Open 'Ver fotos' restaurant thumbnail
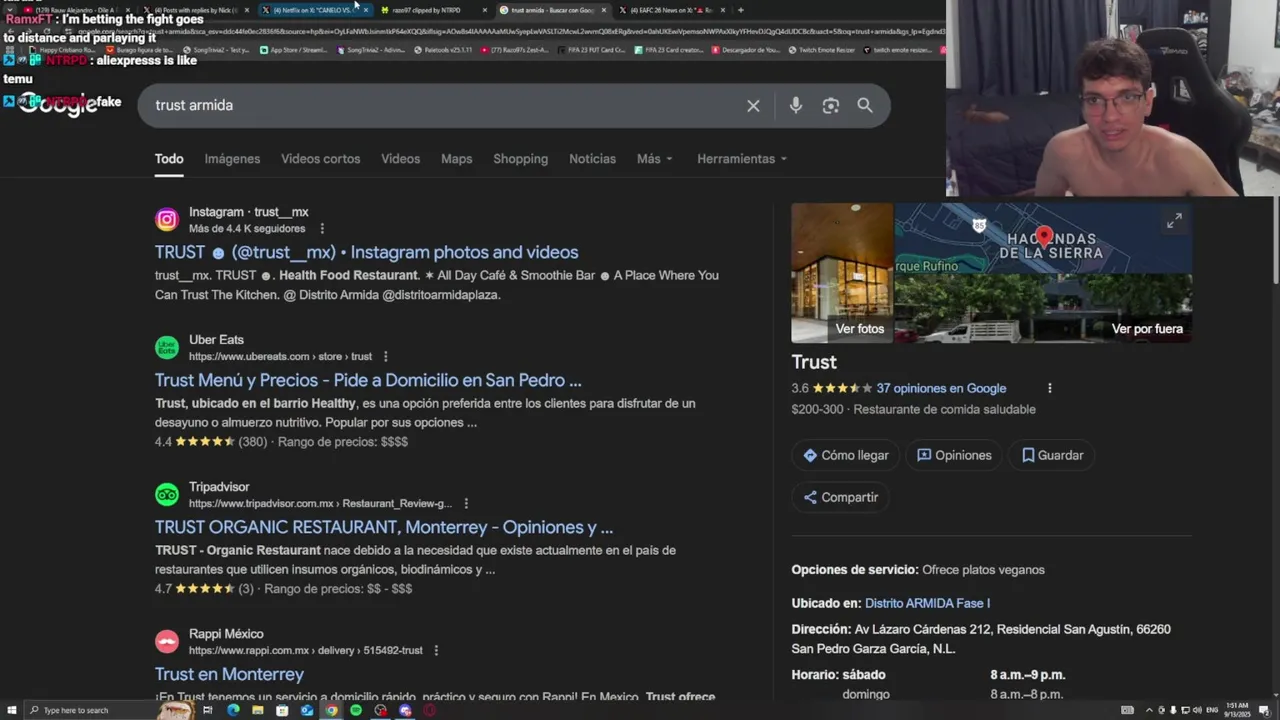The width and height of the screenshot is (1280, 720). tap(842, 273)
